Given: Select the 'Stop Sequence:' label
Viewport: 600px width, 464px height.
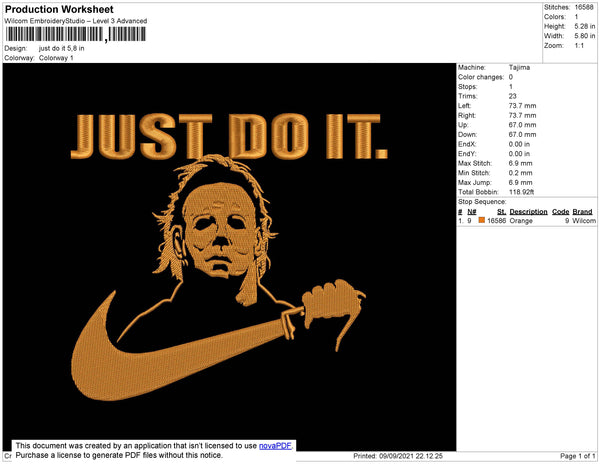Looking at the screenshot, I should point(482,202).
